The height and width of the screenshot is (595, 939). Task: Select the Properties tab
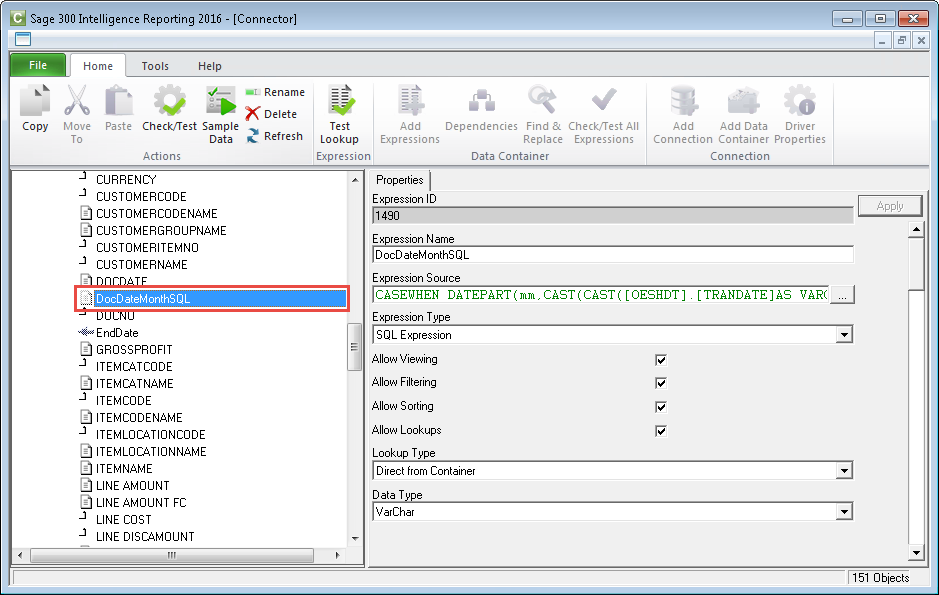[x=399, y=180]
